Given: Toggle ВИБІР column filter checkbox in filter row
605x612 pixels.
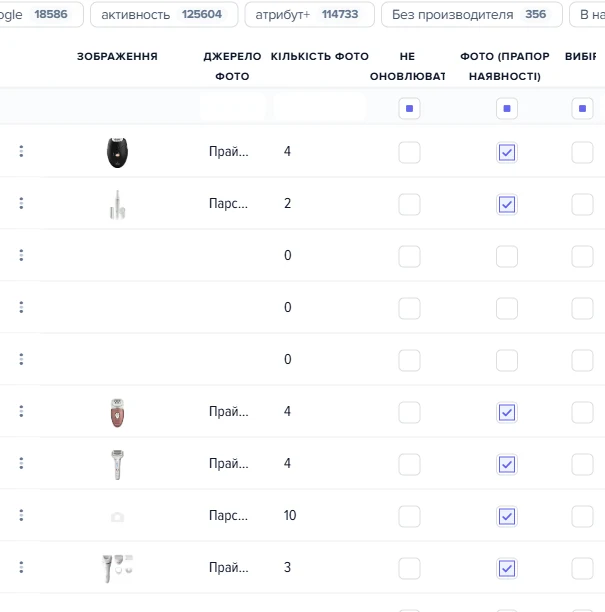Looking at the screenshot, I should pos(582,109).
